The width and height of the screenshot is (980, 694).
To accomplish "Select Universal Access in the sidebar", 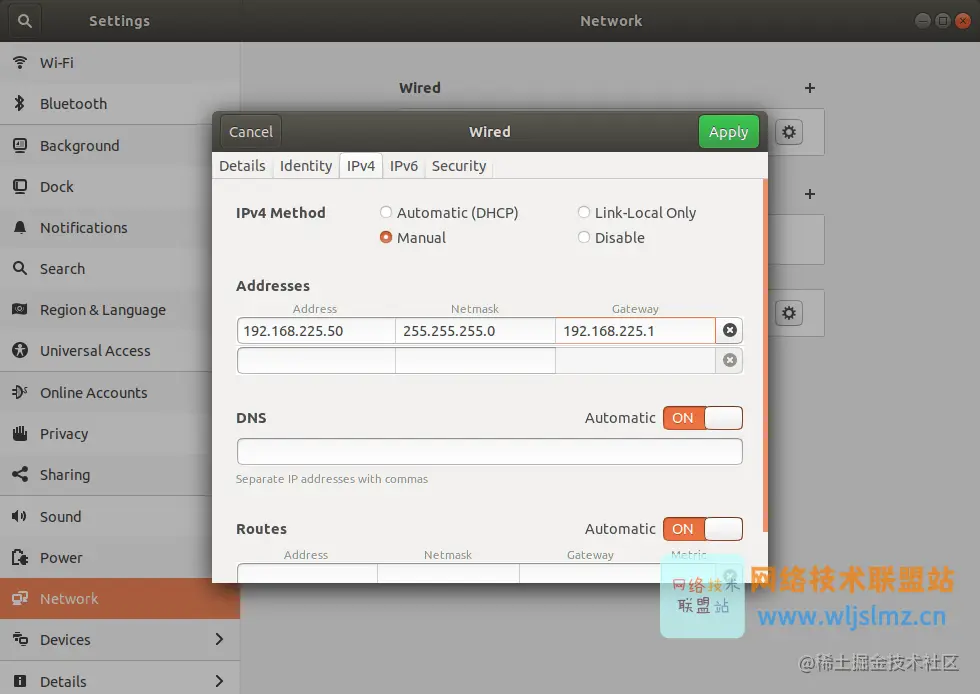I will (x=94, y=350).
